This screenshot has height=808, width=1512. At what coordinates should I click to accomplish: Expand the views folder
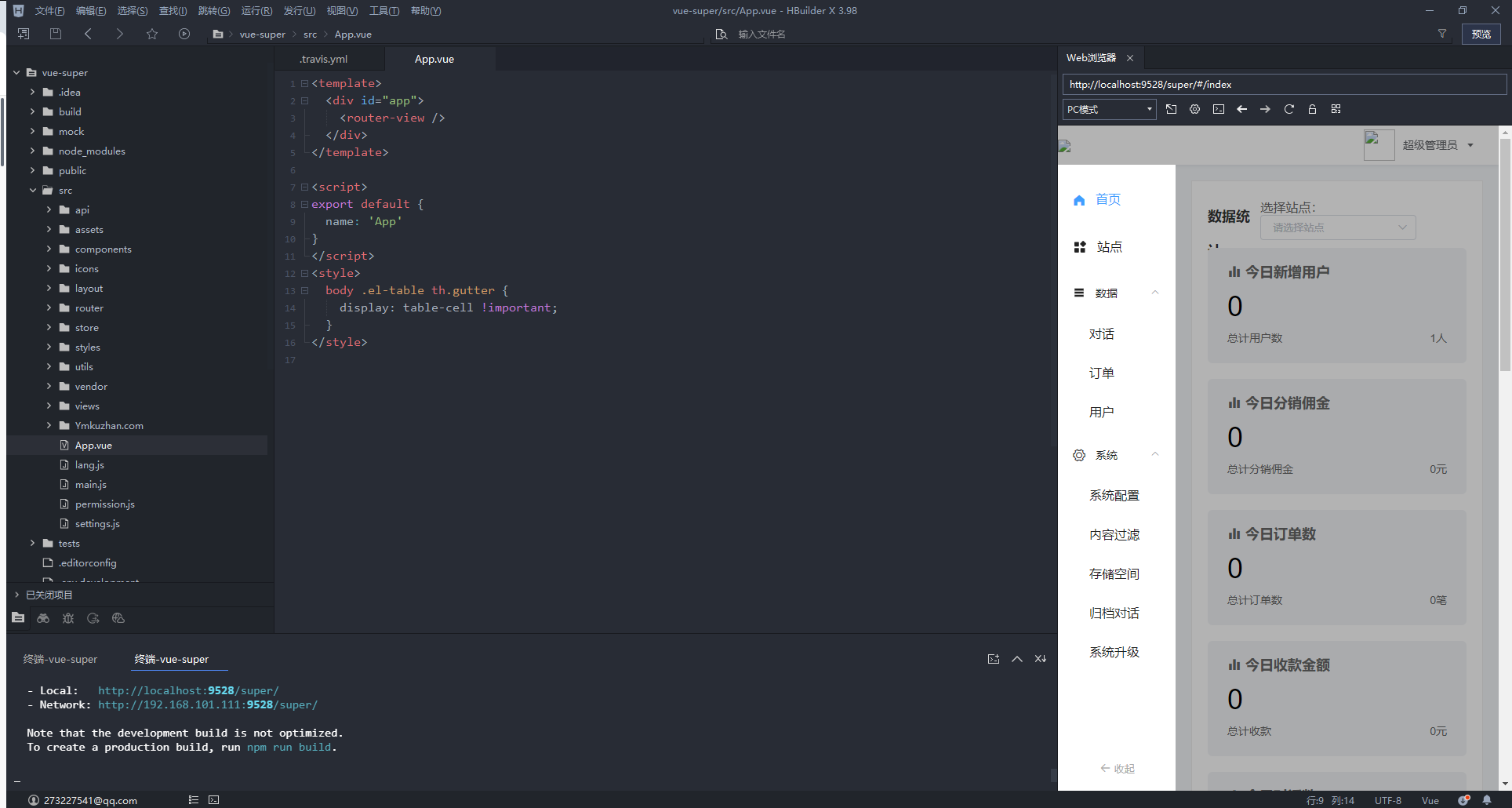point(49,406)
